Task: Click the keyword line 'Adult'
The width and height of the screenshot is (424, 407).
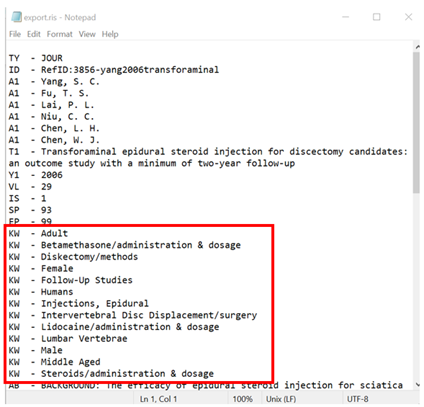Action: [38, 233]
